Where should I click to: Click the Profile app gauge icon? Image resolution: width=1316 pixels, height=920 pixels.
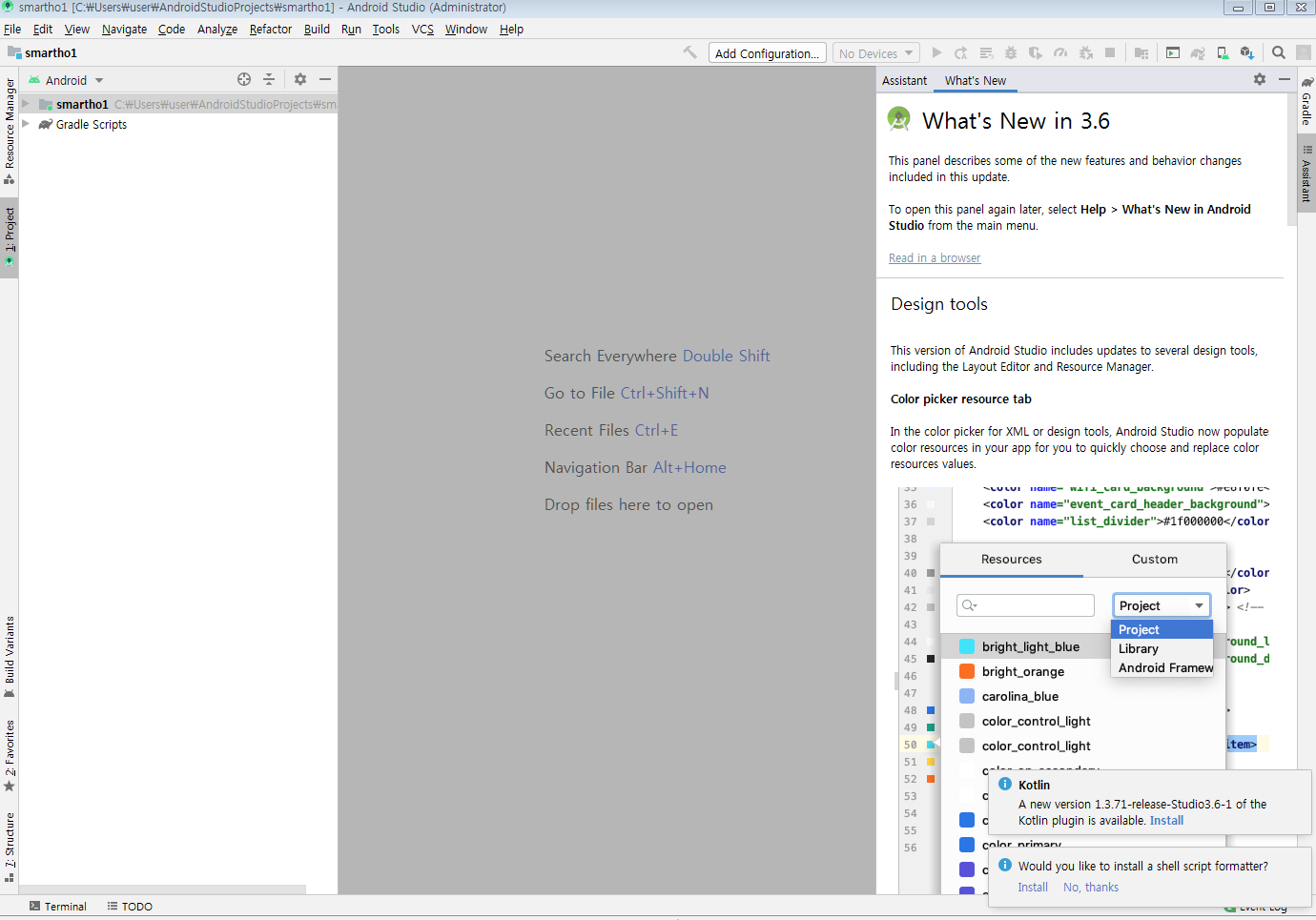point(1060,52)
